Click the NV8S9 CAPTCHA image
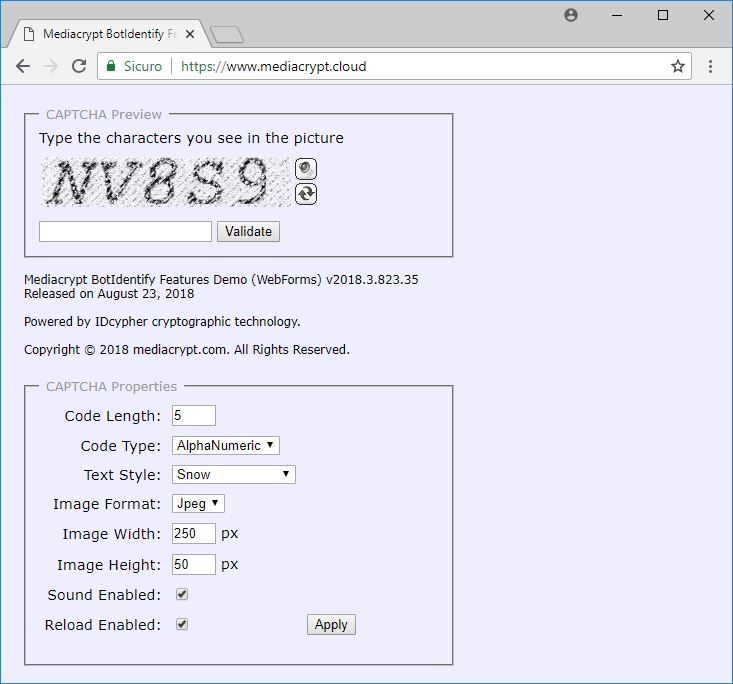The image size is (733, 684). 165,181
